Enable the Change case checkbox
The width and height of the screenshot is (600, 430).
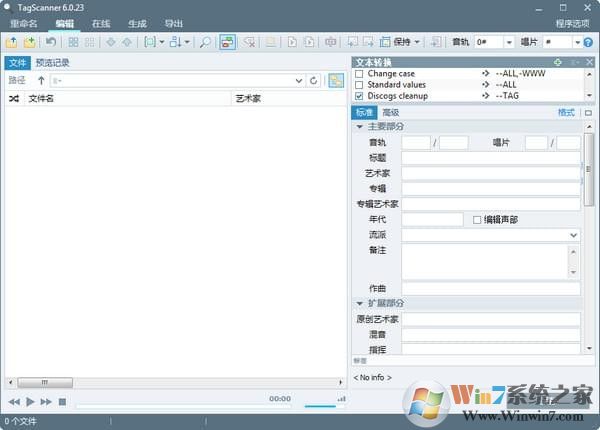[359, 74]
